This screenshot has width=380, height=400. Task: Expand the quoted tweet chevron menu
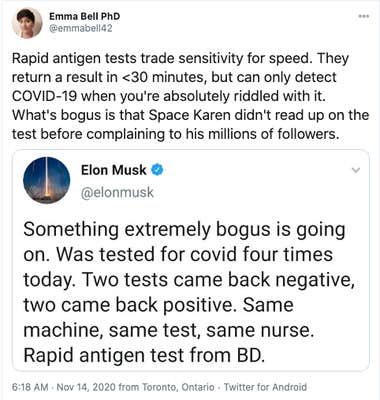(x=356, y=171)
